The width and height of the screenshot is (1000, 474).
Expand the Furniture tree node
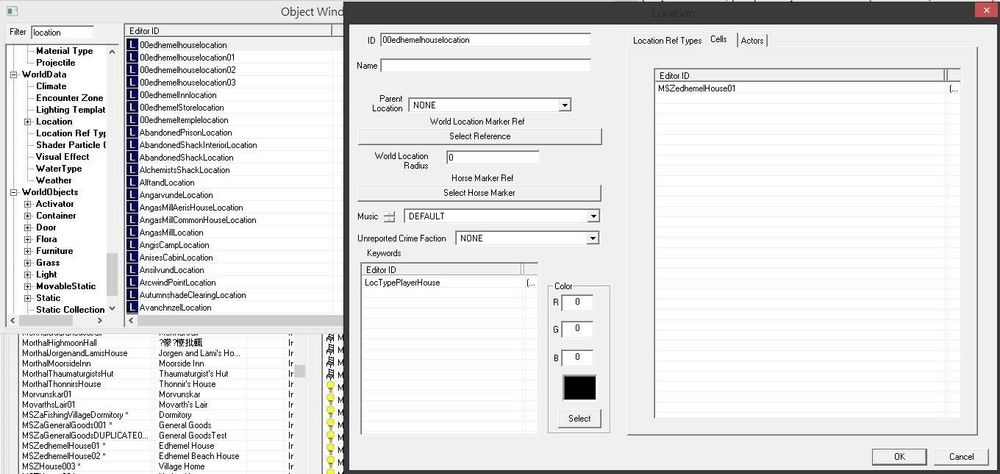27,251
